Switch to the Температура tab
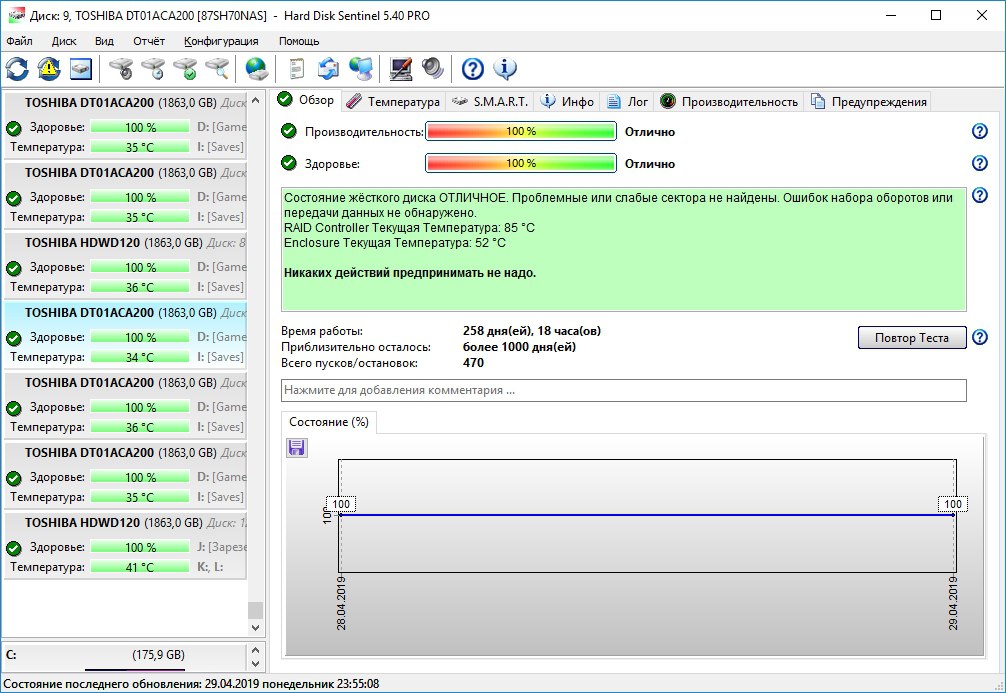The image size is (1006, 693). click(393, 101)
